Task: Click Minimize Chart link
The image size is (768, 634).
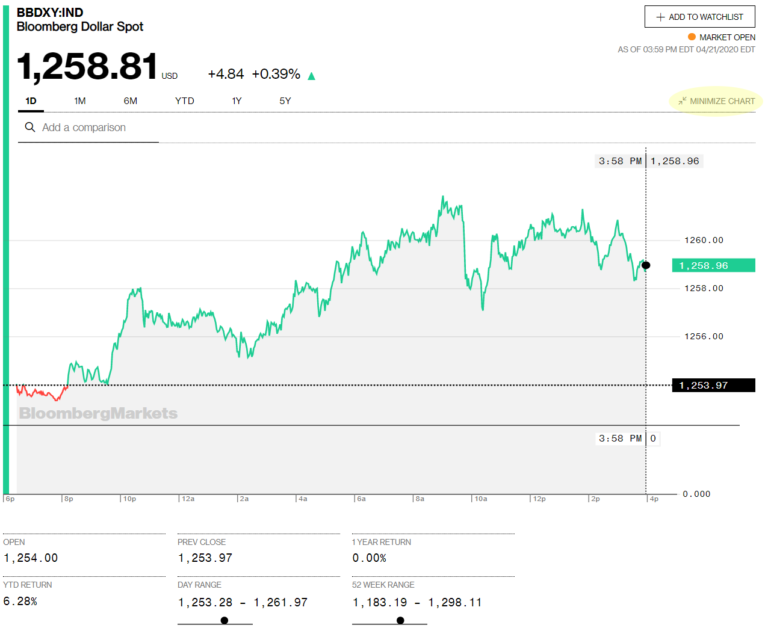Action: click(723, 101)
